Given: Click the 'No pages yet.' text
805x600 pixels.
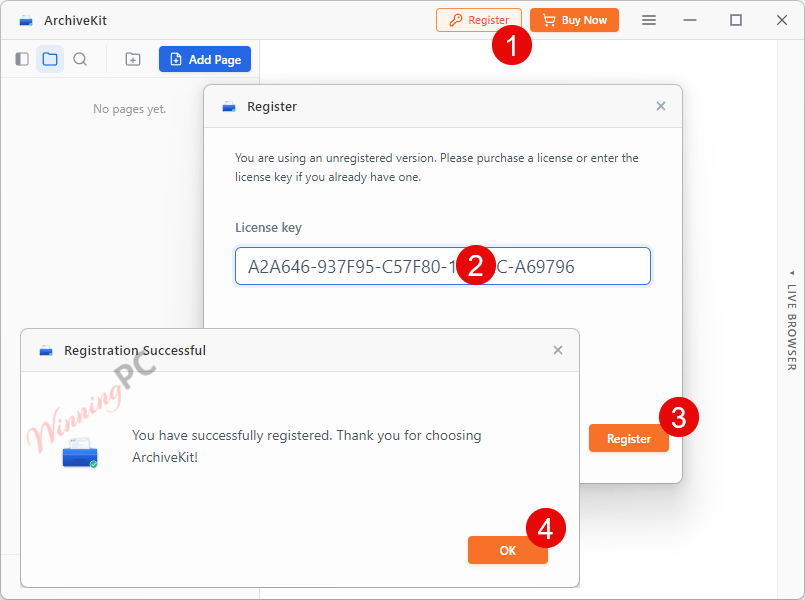Looking at the screenshot, I should [129, 109].
